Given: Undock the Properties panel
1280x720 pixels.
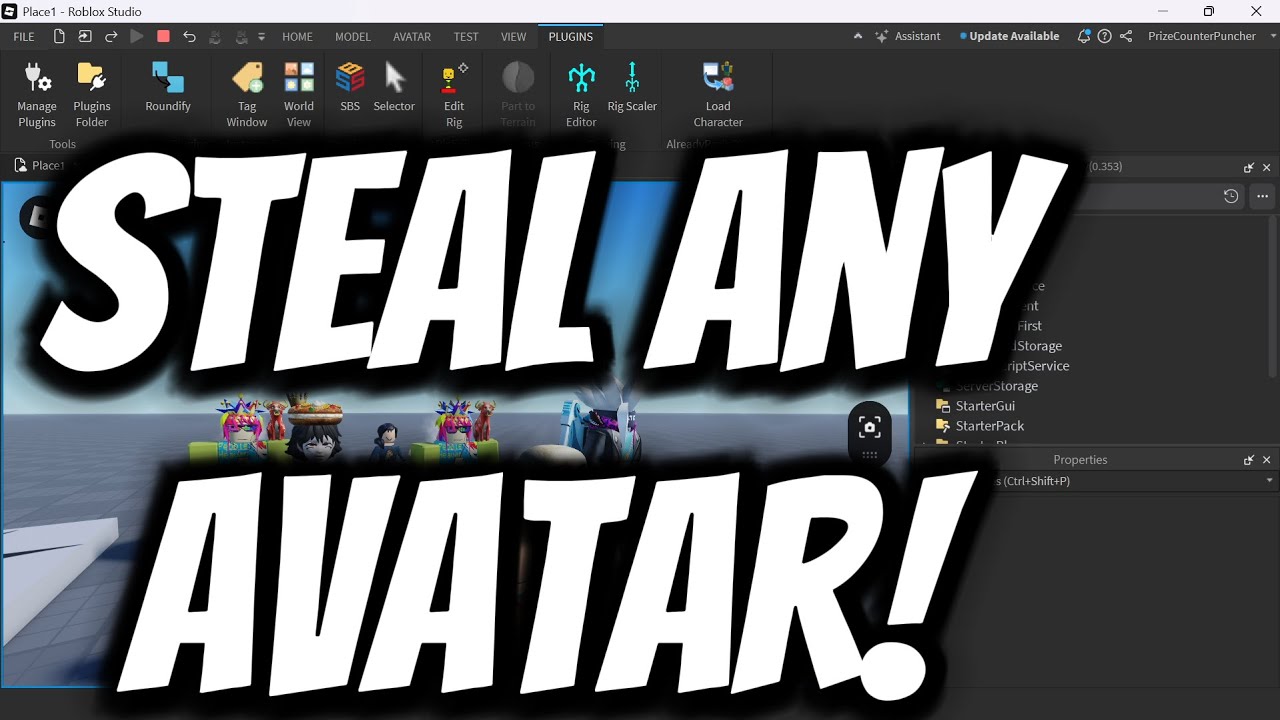Looking at the screenshot, I should click(x=1249, y=460).
